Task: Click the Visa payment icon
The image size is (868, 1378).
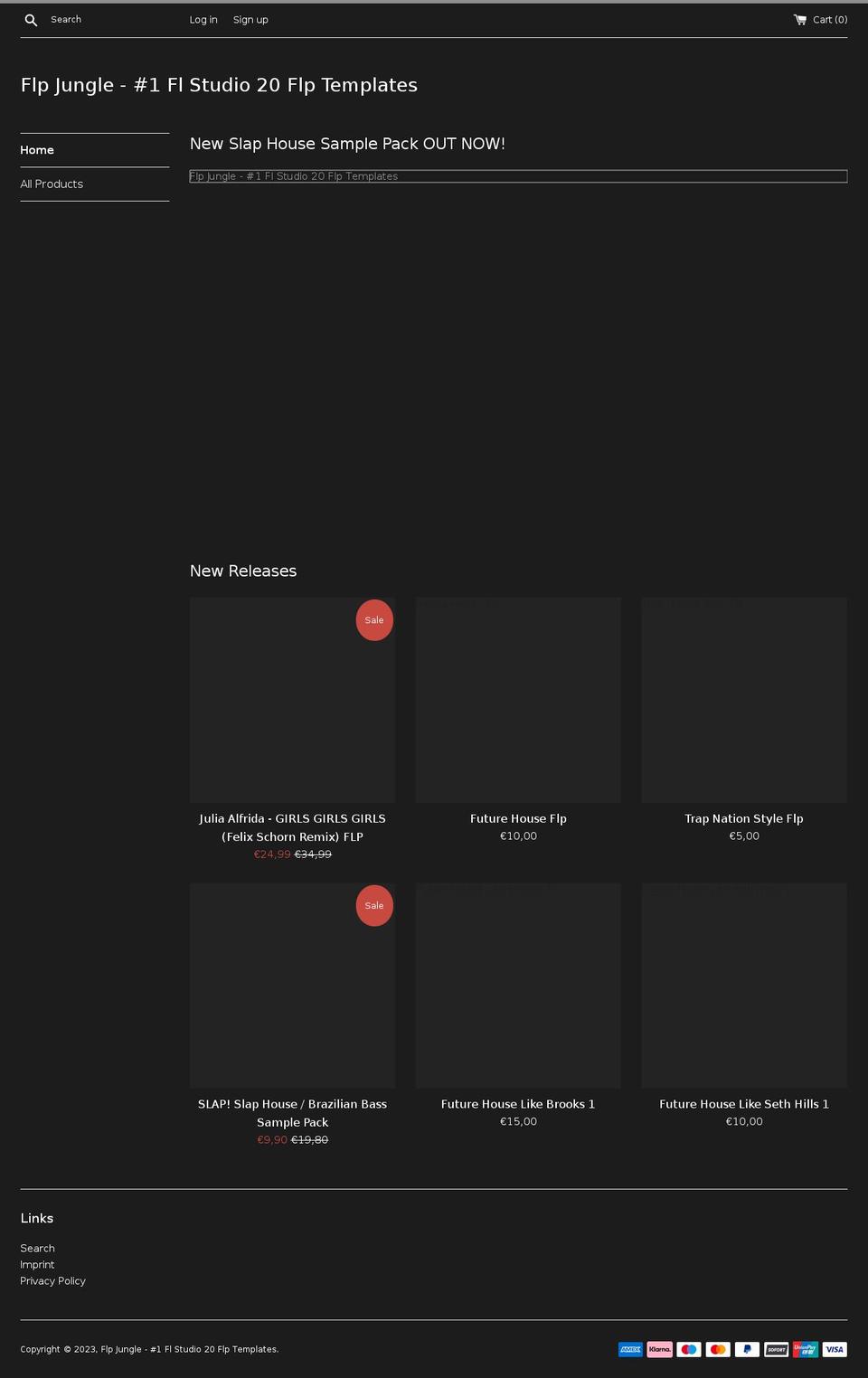Action: (x=835, y=1349)
